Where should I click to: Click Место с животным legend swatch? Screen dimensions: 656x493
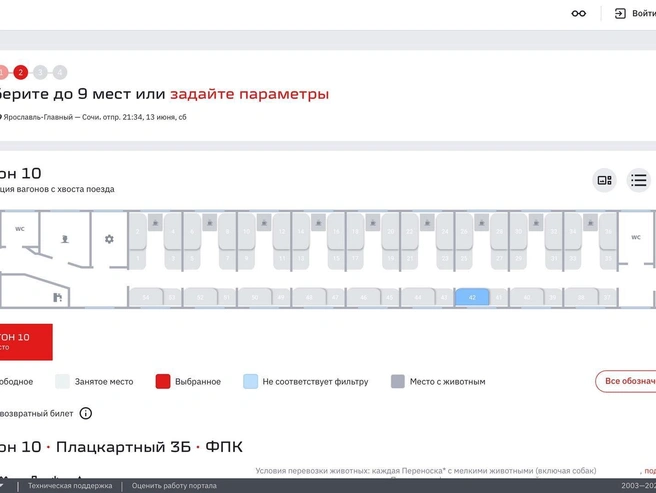[397, 382]
